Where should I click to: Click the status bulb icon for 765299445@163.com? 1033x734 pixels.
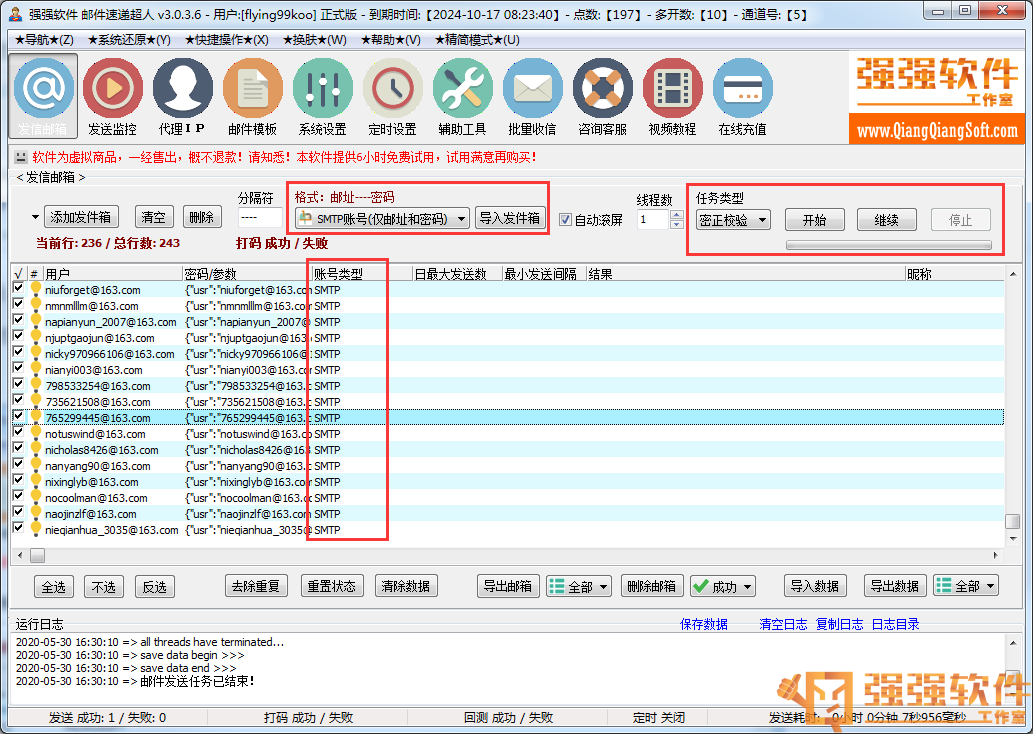pos(36,417)
